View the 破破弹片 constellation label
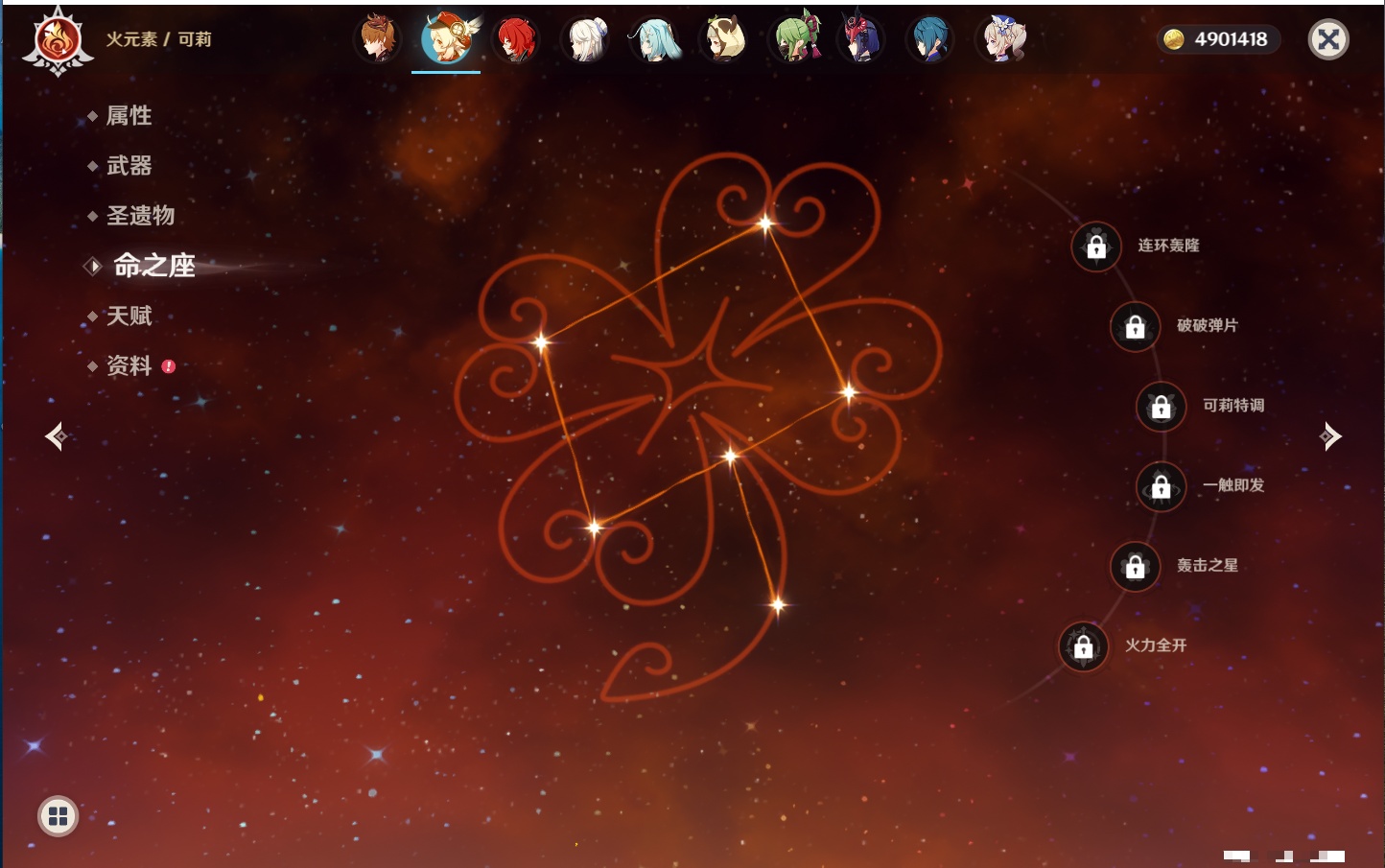This screenshot has width=1385, height=868. (1208, 325)
